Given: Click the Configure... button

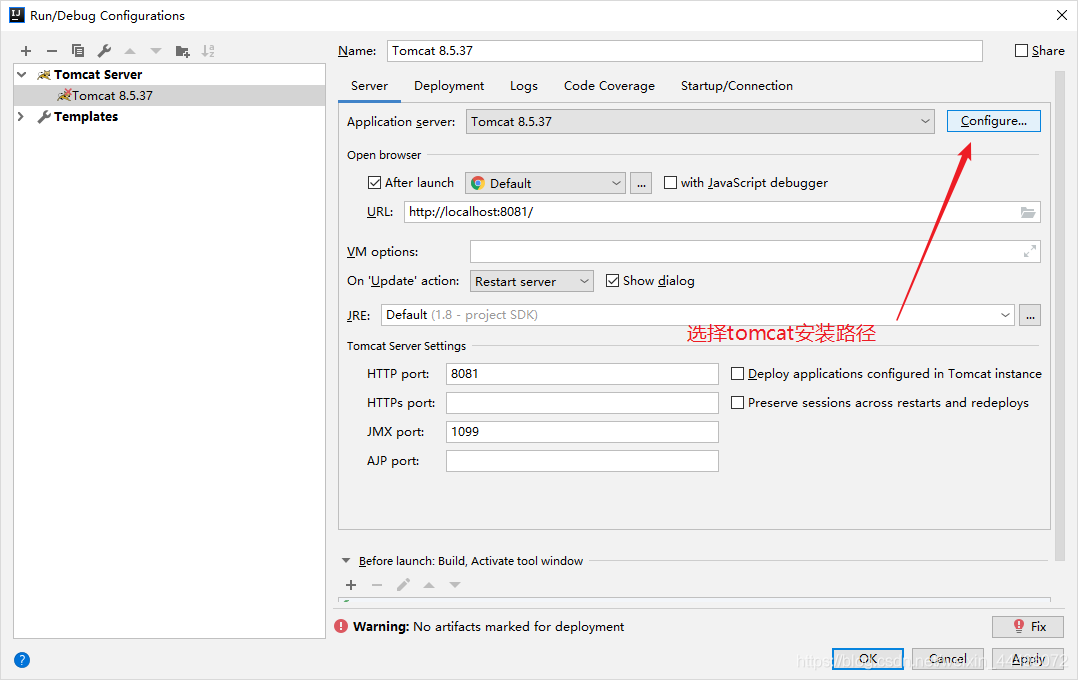Looking at the screenshot, I should tap(993, 121).
